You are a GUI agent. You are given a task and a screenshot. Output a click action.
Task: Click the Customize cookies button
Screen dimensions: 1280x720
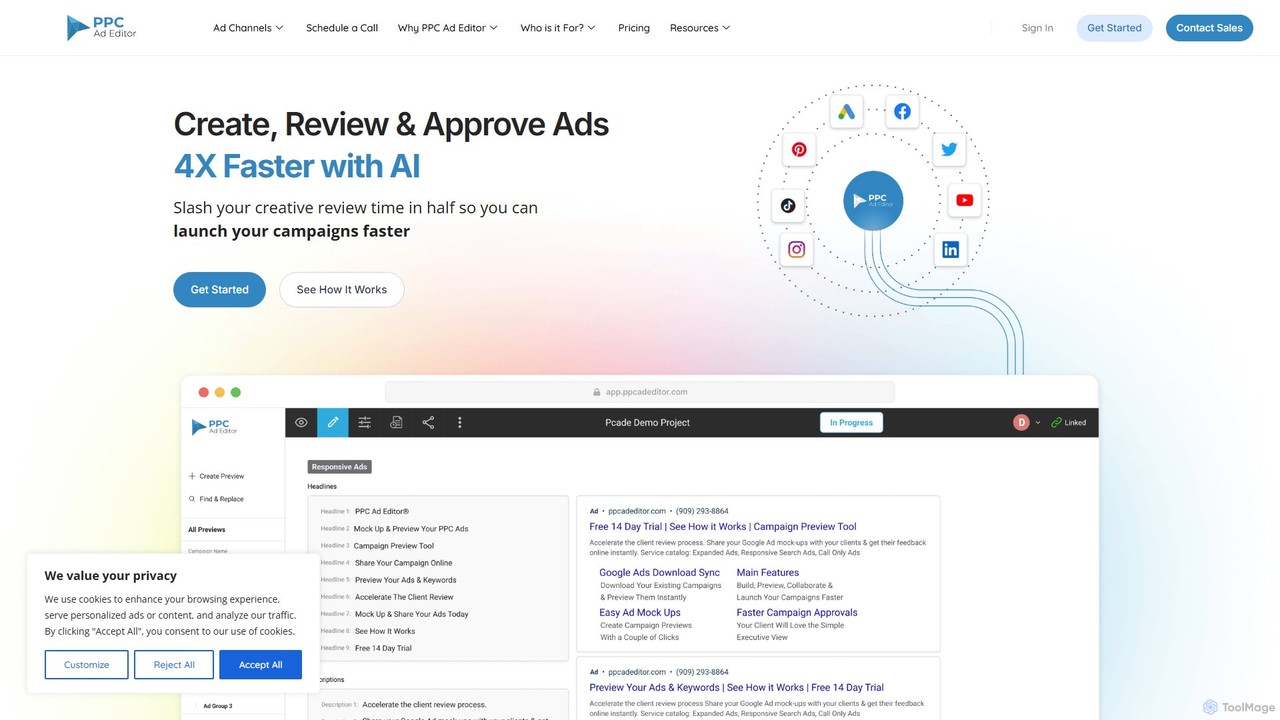86,665
